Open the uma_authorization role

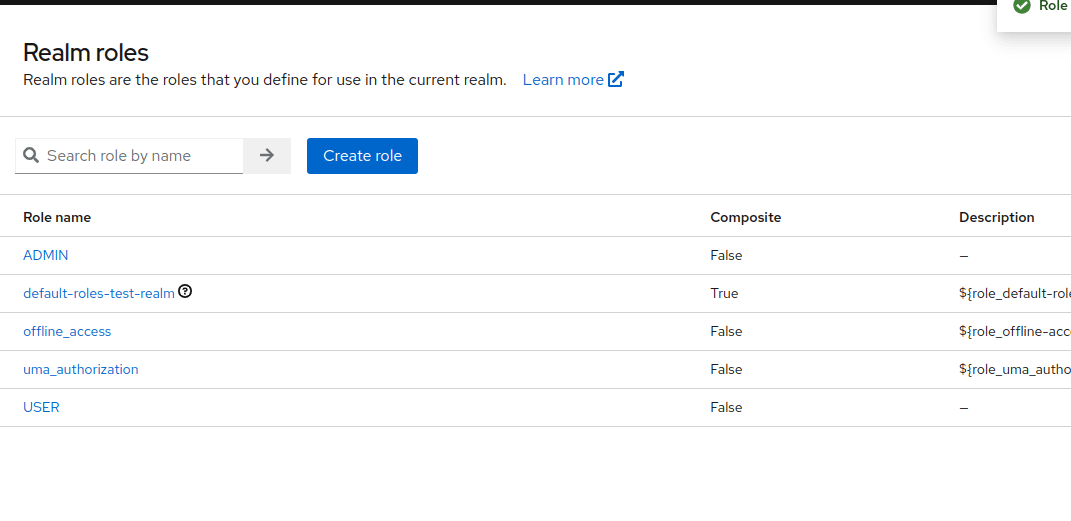[81, 369]
